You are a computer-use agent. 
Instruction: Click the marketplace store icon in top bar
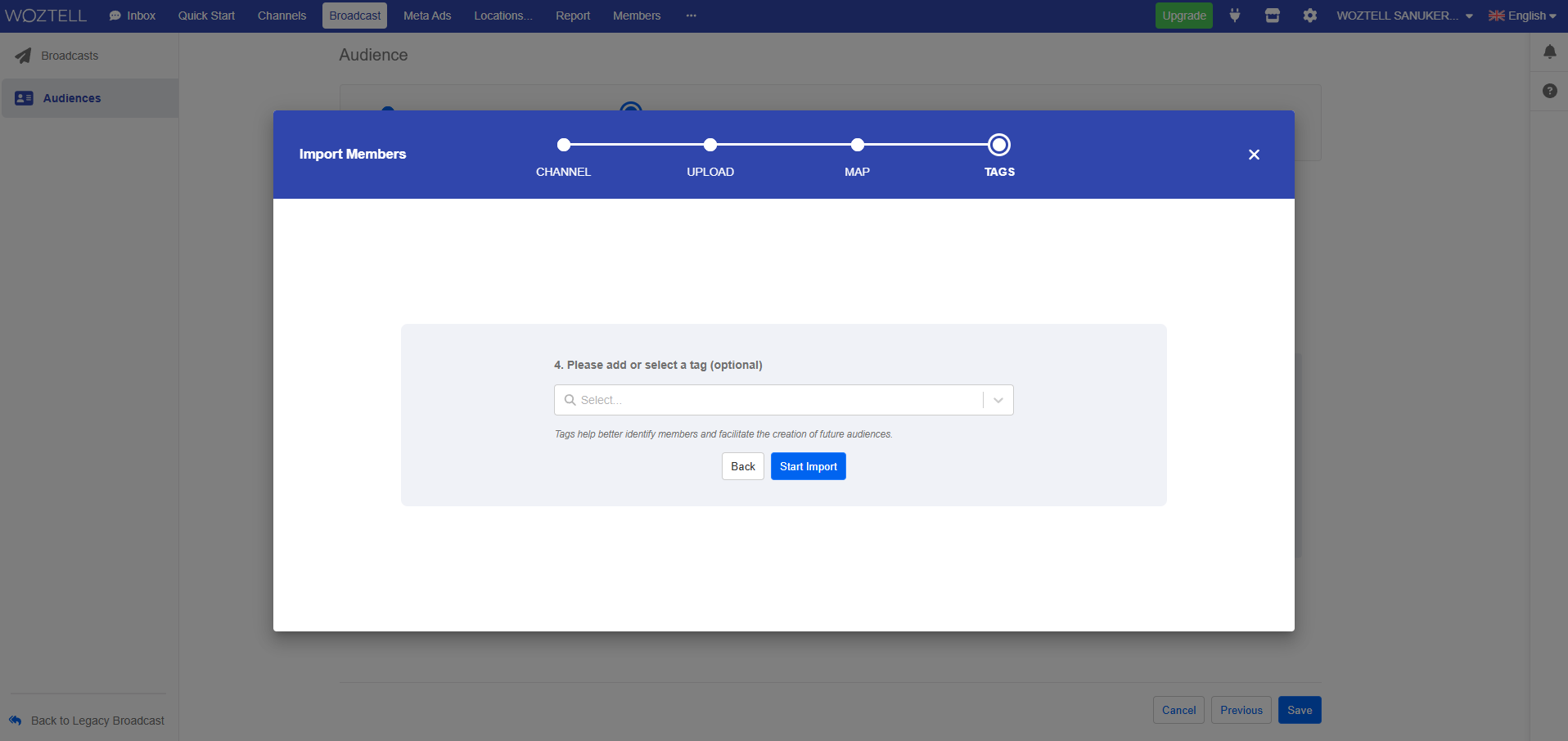[1272, 15]
